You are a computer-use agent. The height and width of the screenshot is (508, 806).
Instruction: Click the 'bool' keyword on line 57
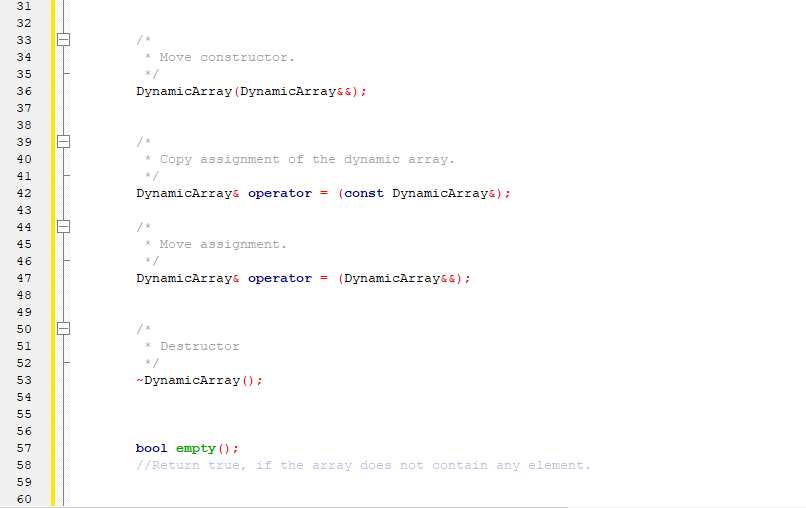pyautogui.click(x=151, y=448)
